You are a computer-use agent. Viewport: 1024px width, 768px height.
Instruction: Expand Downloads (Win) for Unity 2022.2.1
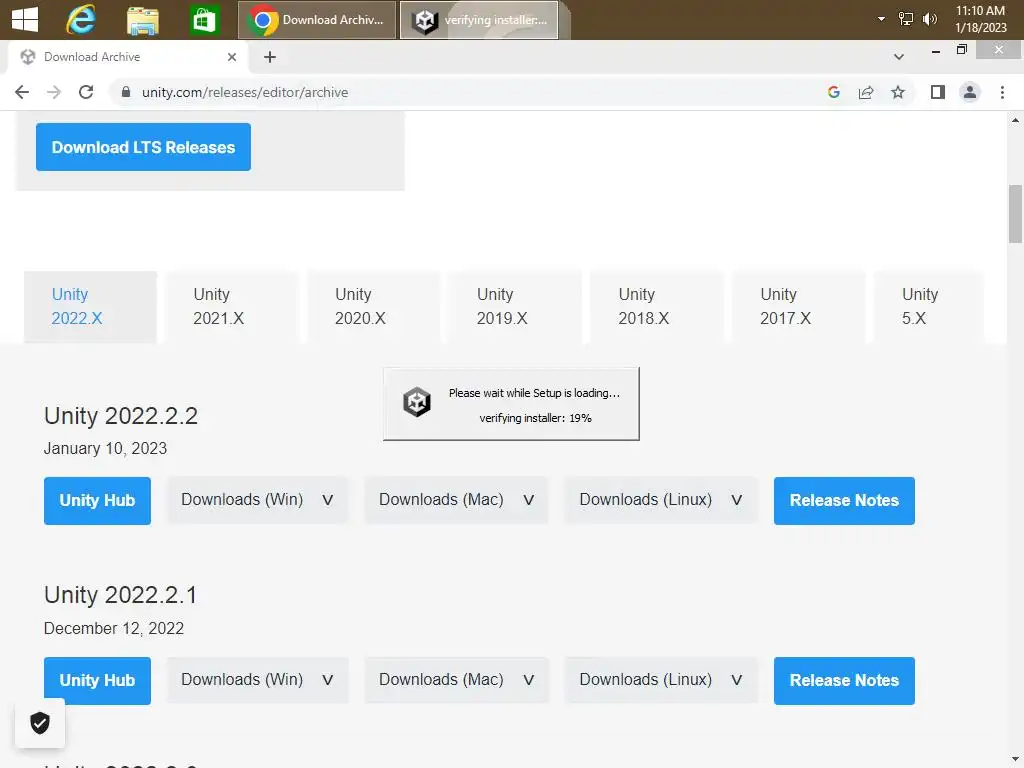click(257, 680)
